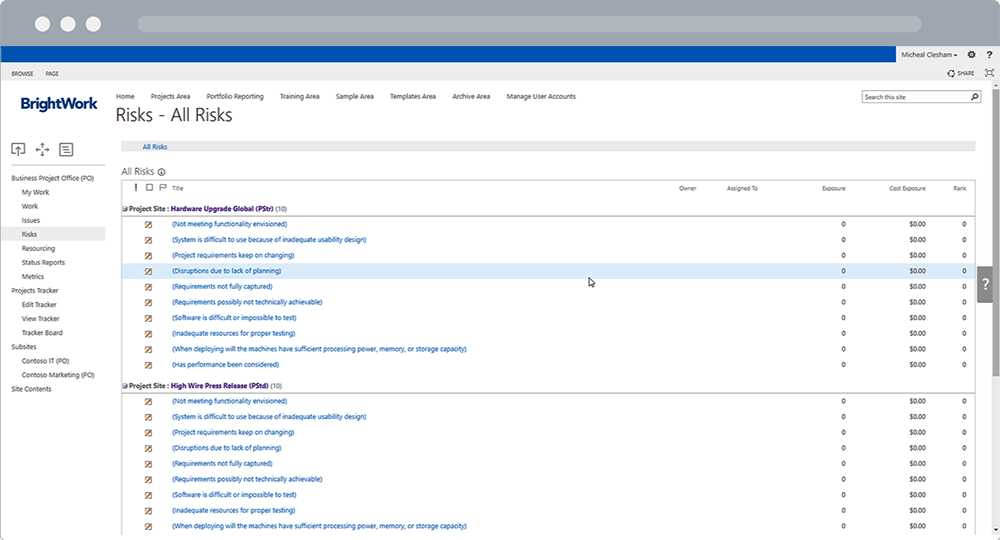The width and height of the screenshot is (1000, 540).
Task: Open Issues in sidebar
Action: click(x=31, y=221)
